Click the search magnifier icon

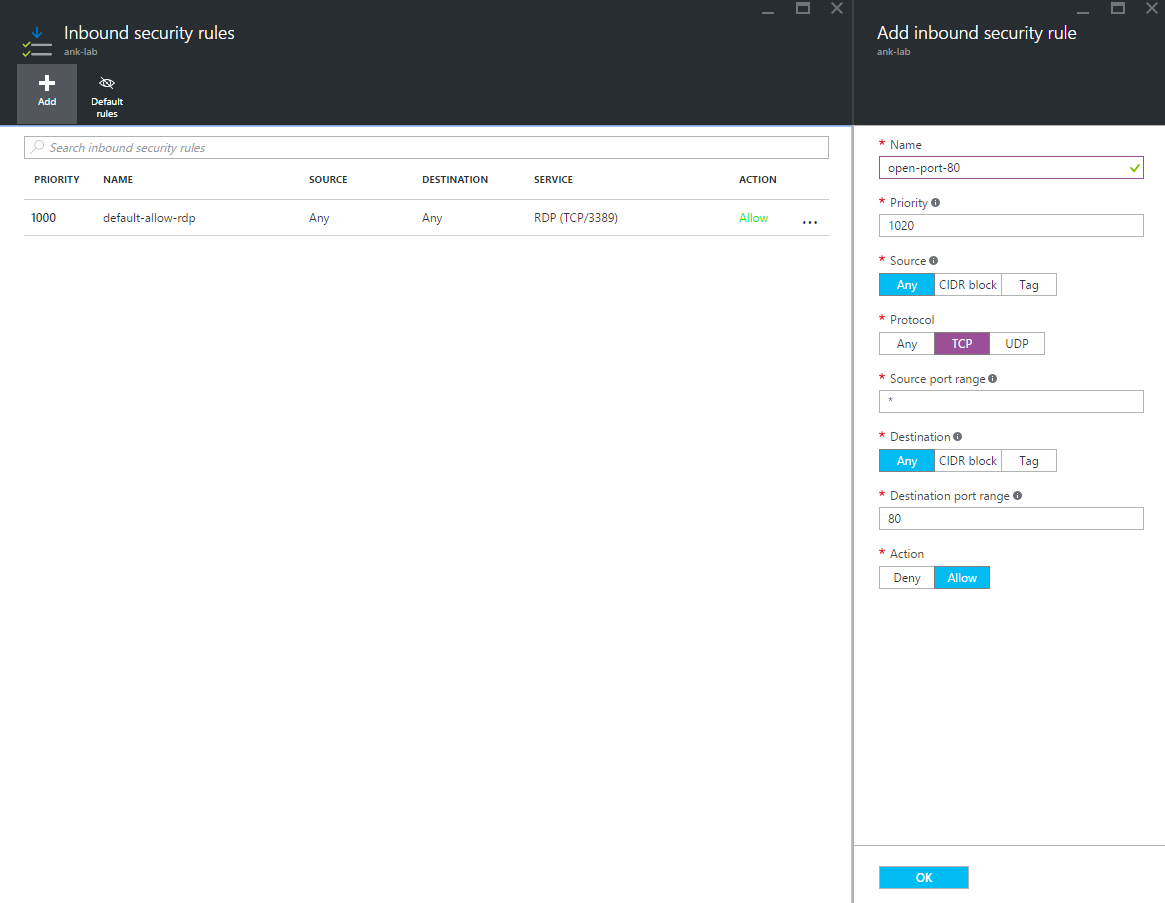[x=37, y=146]
